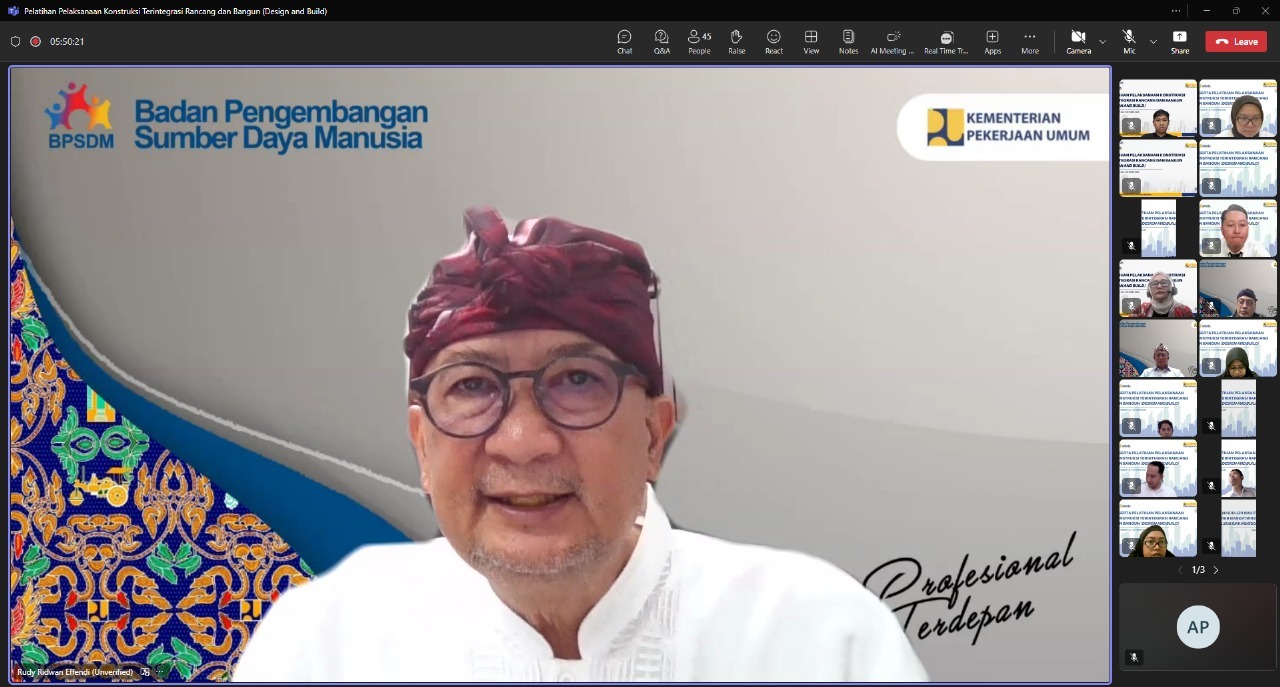This screenshot has width=1280, height=687.
Task: Turn on the Camera
Action: (x=1078, y=41)
